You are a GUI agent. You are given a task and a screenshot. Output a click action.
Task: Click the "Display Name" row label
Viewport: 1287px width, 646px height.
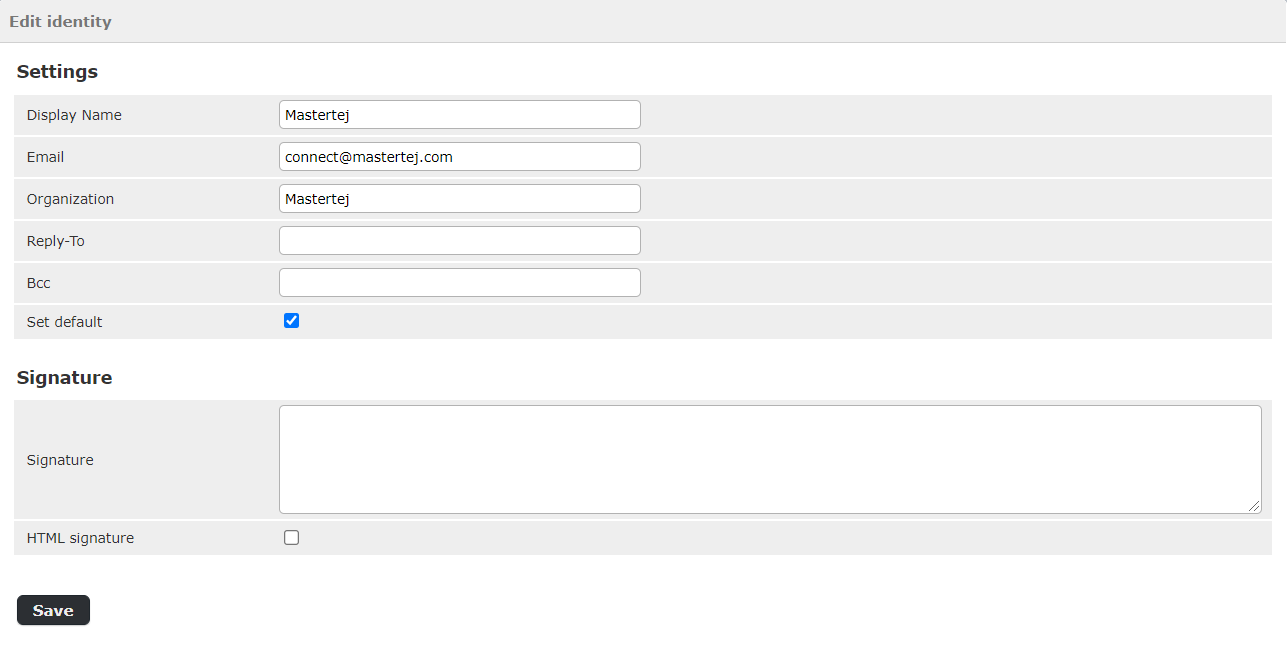pyautogui.click(x=74, y=115)
